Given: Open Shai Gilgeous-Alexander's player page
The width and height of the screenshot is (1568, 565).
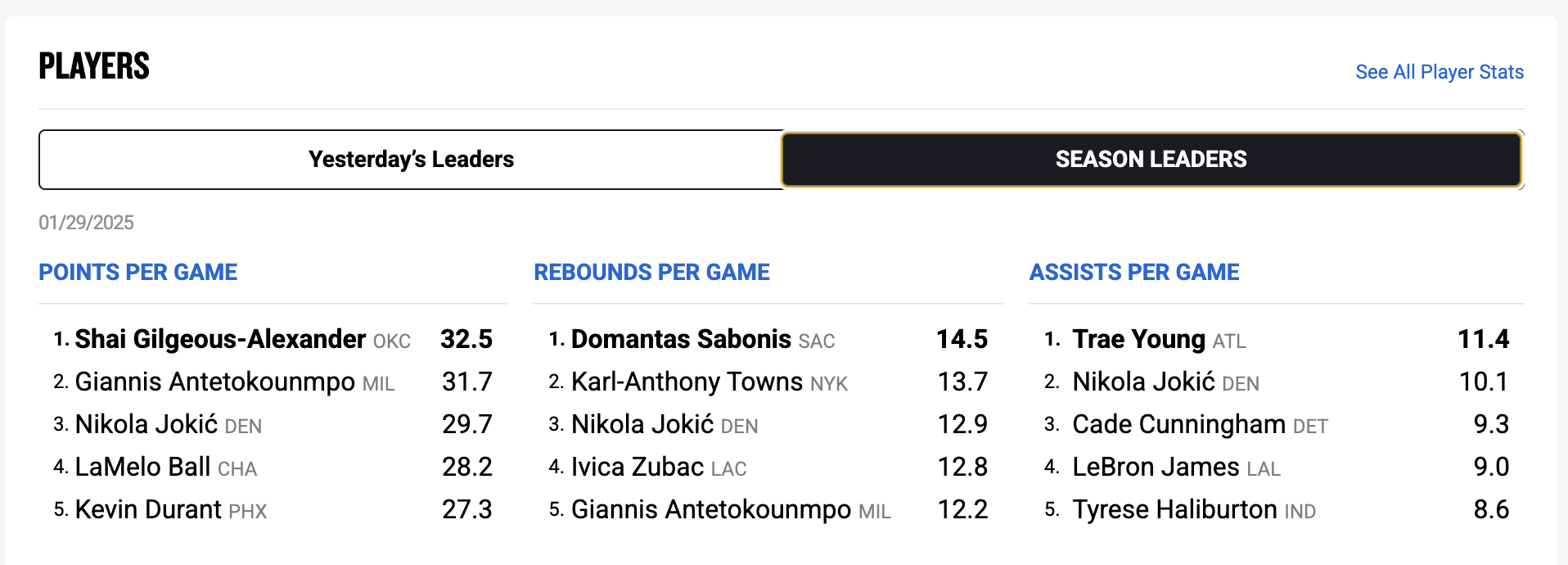Looking at the screenshot, I should [x=220, y=339].
